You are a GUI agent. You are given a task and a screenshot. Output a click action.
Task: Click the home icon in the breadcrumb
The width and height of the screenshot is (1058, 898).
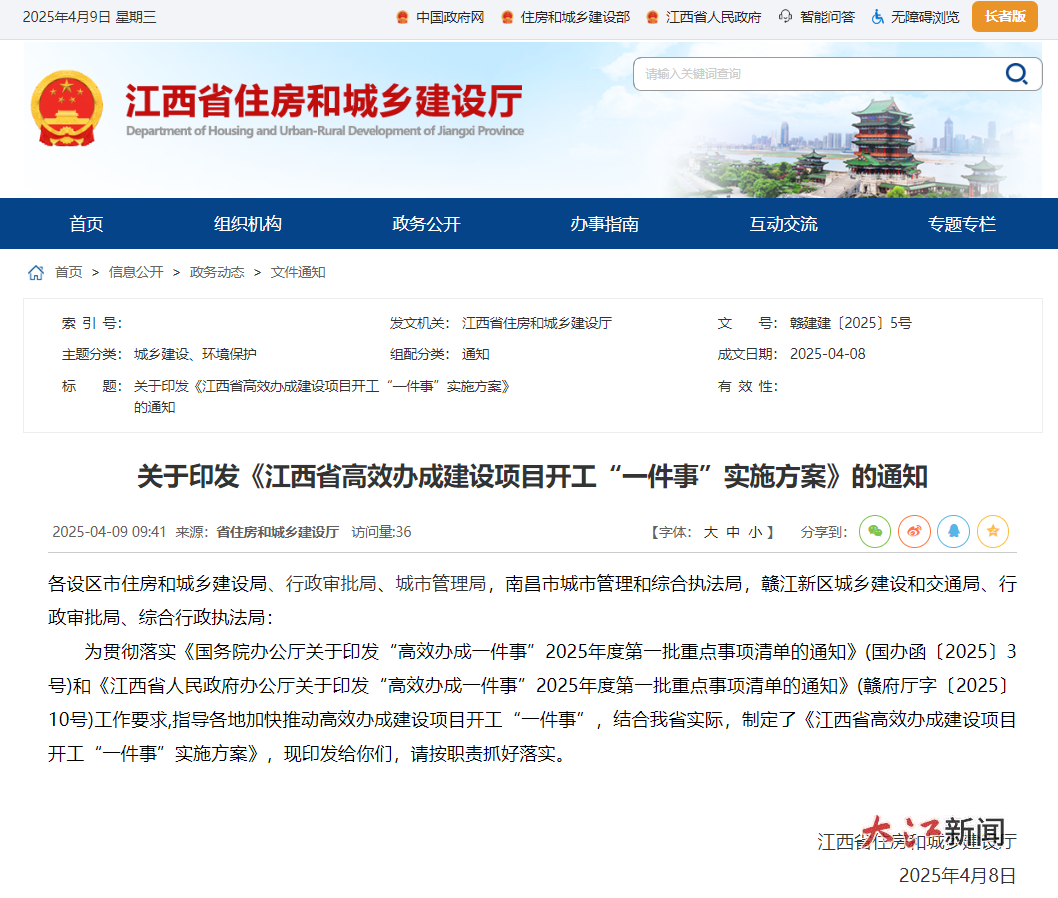[36, 271]
